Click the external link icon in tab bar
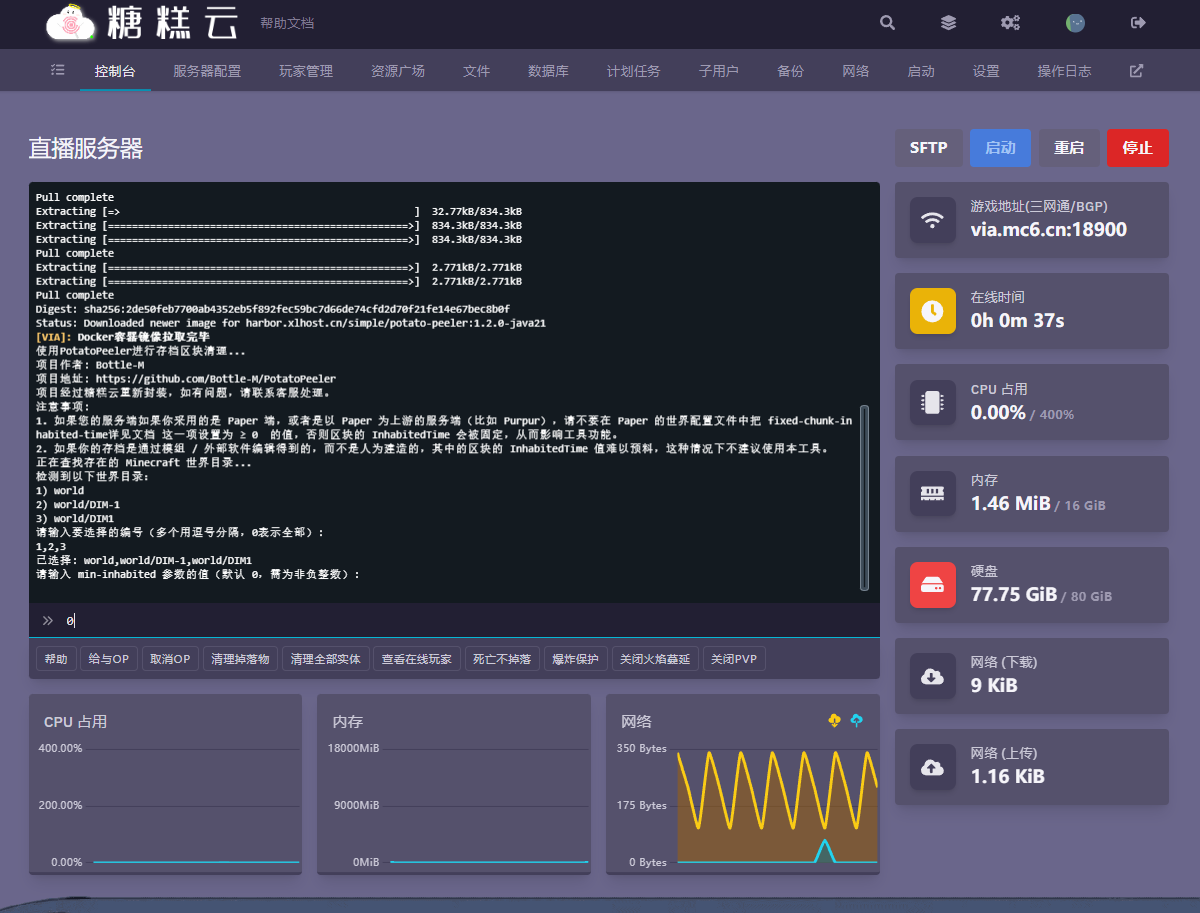The image size is (1200, 913). (1136, 71)
